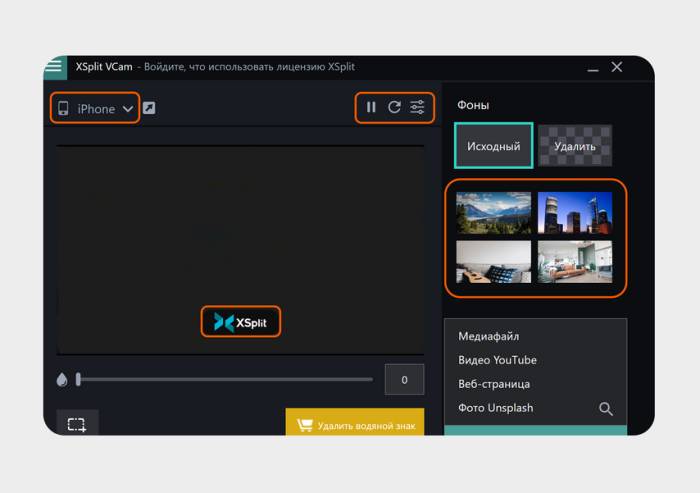This screenshot has width=700, height=493.
Task: Click the blur droplet icon
Action: 62,380
